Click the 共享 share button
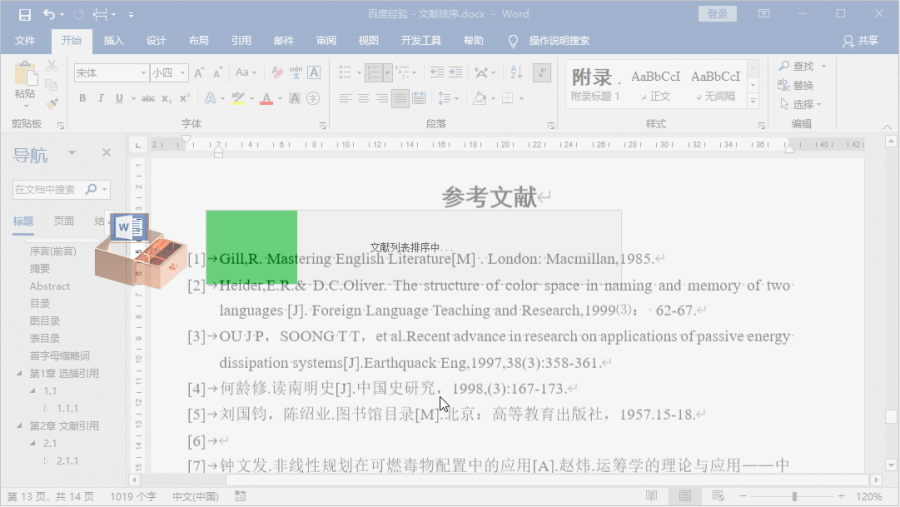The width and height of the screenshot is (900, 507). click(x=860, y=41)
